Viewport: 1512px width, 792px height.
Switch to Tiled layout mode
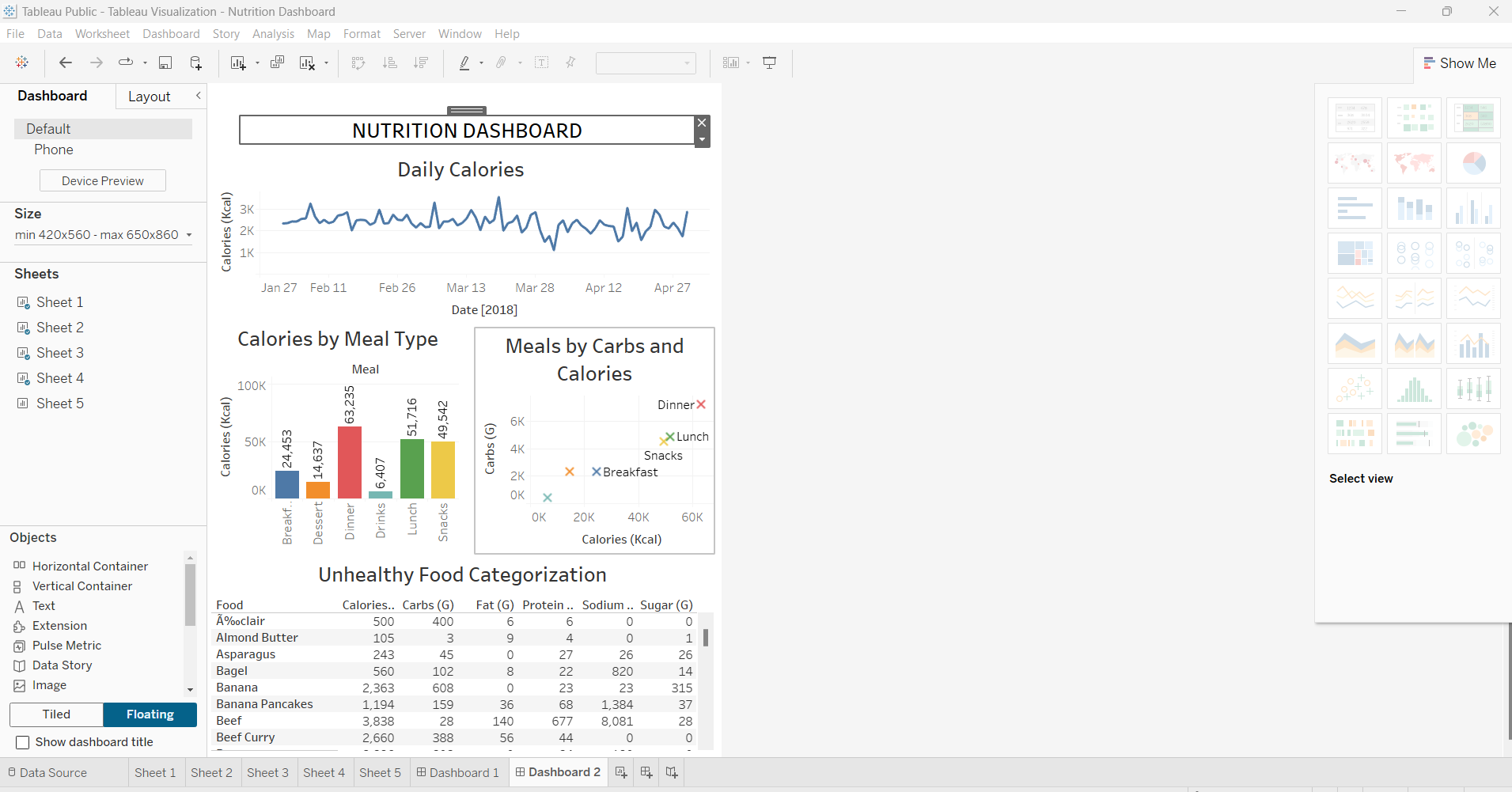(x=56, y=714)
